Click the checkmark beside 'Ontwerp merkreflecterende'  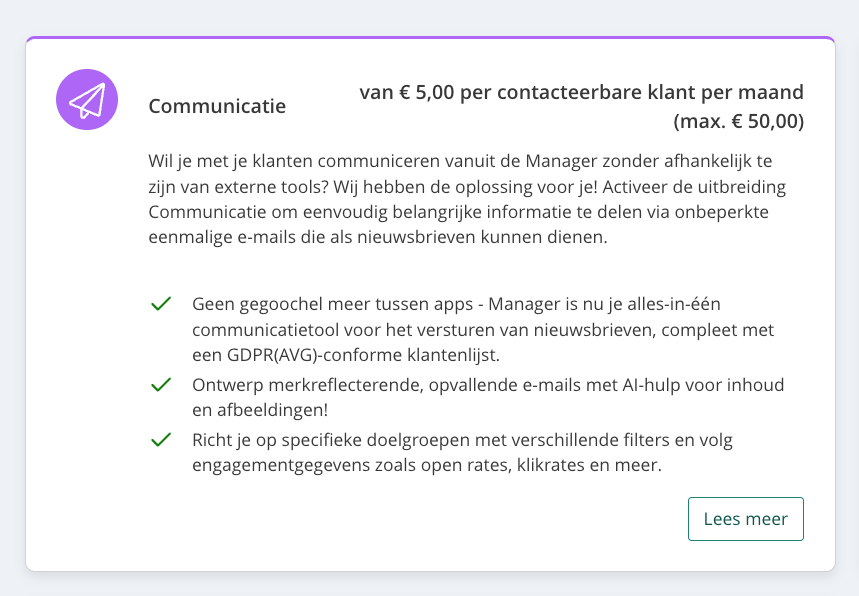click(x=160, y=385)
